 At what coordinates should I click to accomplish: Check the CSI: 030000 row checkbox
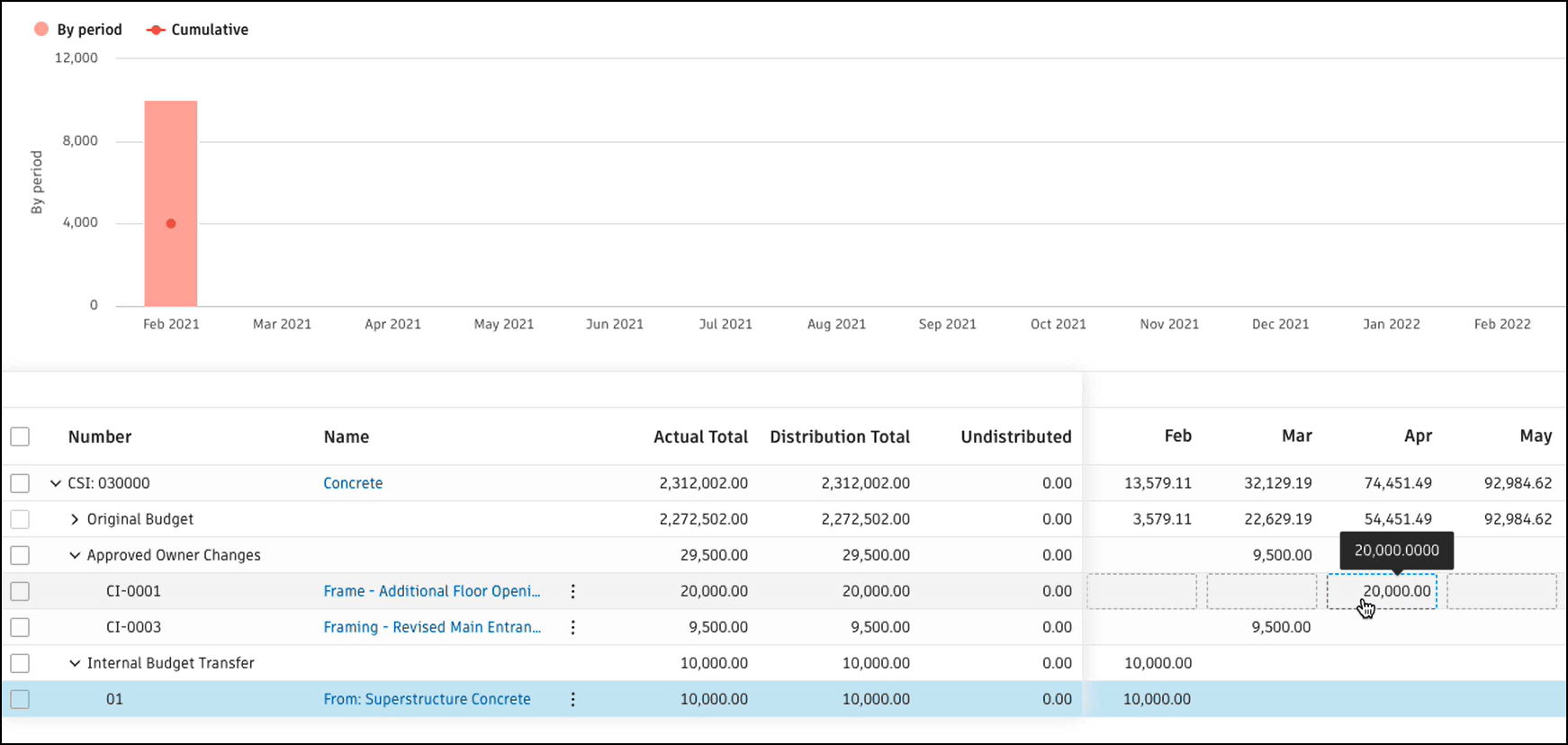pyautogui.click(x=20, y=483)
